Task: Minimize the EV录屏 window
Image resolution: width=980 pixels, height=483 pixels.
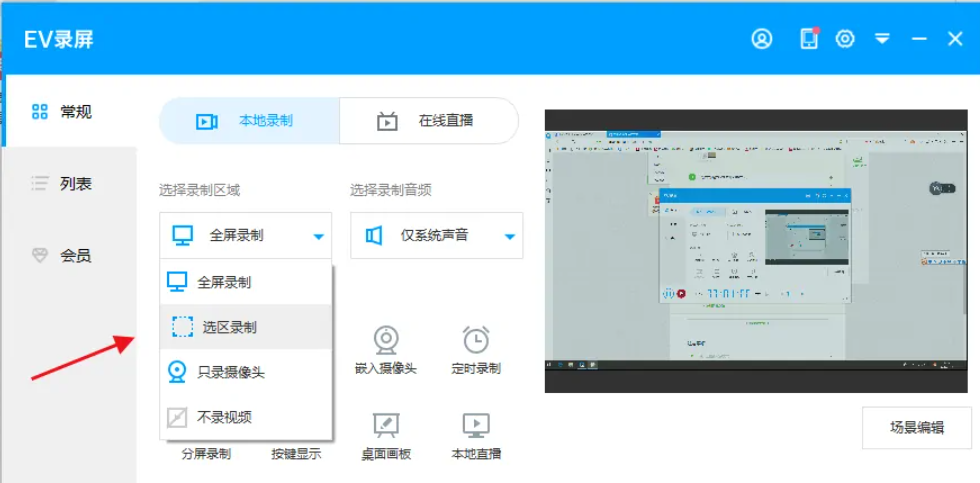Action: pyautogui.click(x=919, y=39)
